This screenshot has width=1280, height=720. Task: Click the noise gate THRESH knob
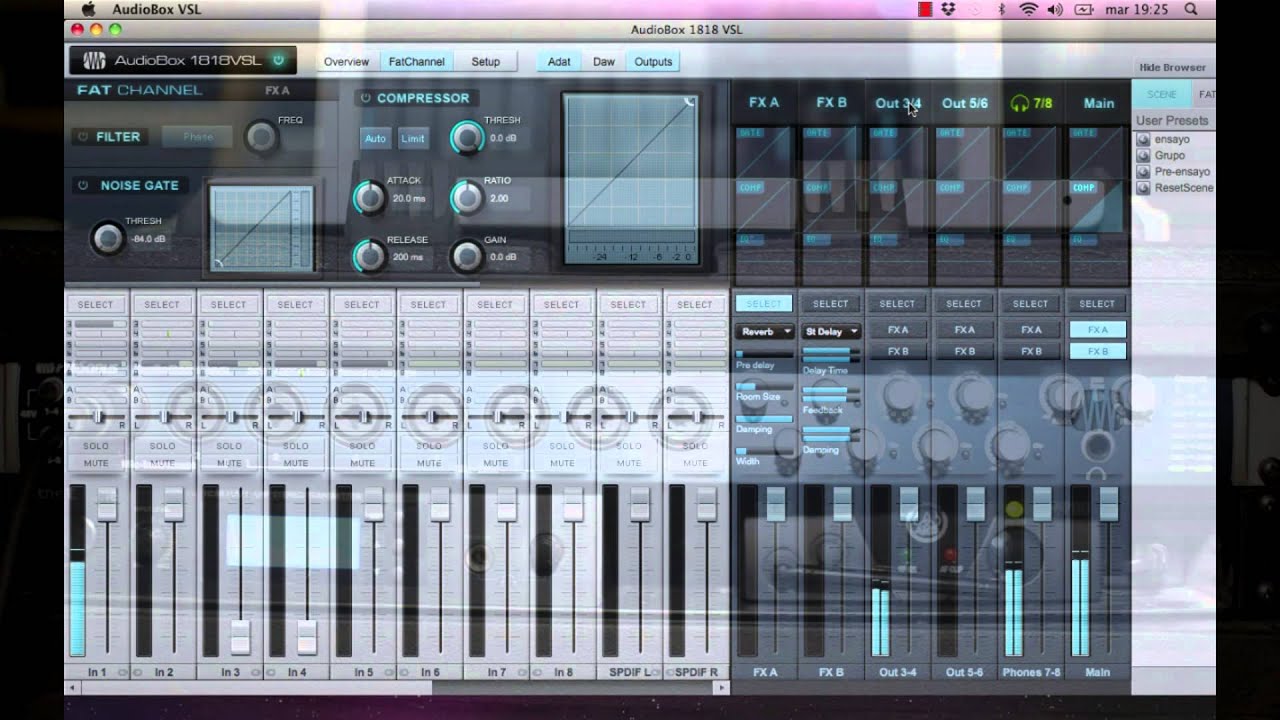coord(107,238)
